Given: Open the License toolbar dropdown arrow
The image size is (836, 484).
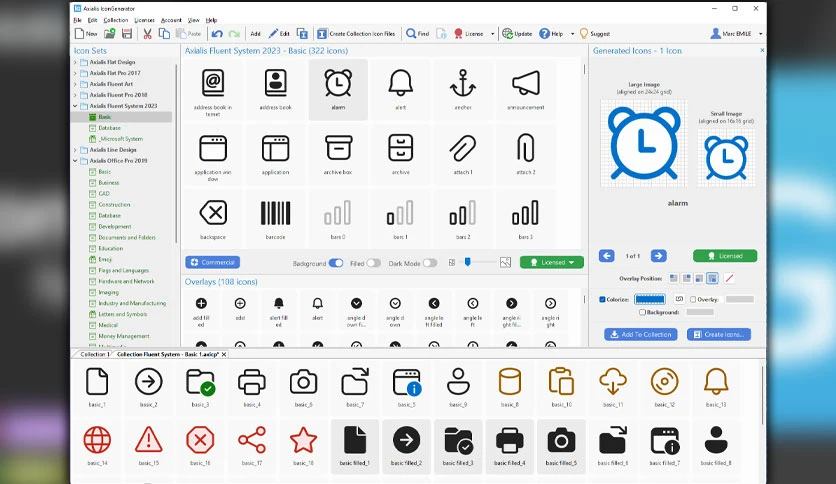Looking at the screenshot, I should point(493,34).
